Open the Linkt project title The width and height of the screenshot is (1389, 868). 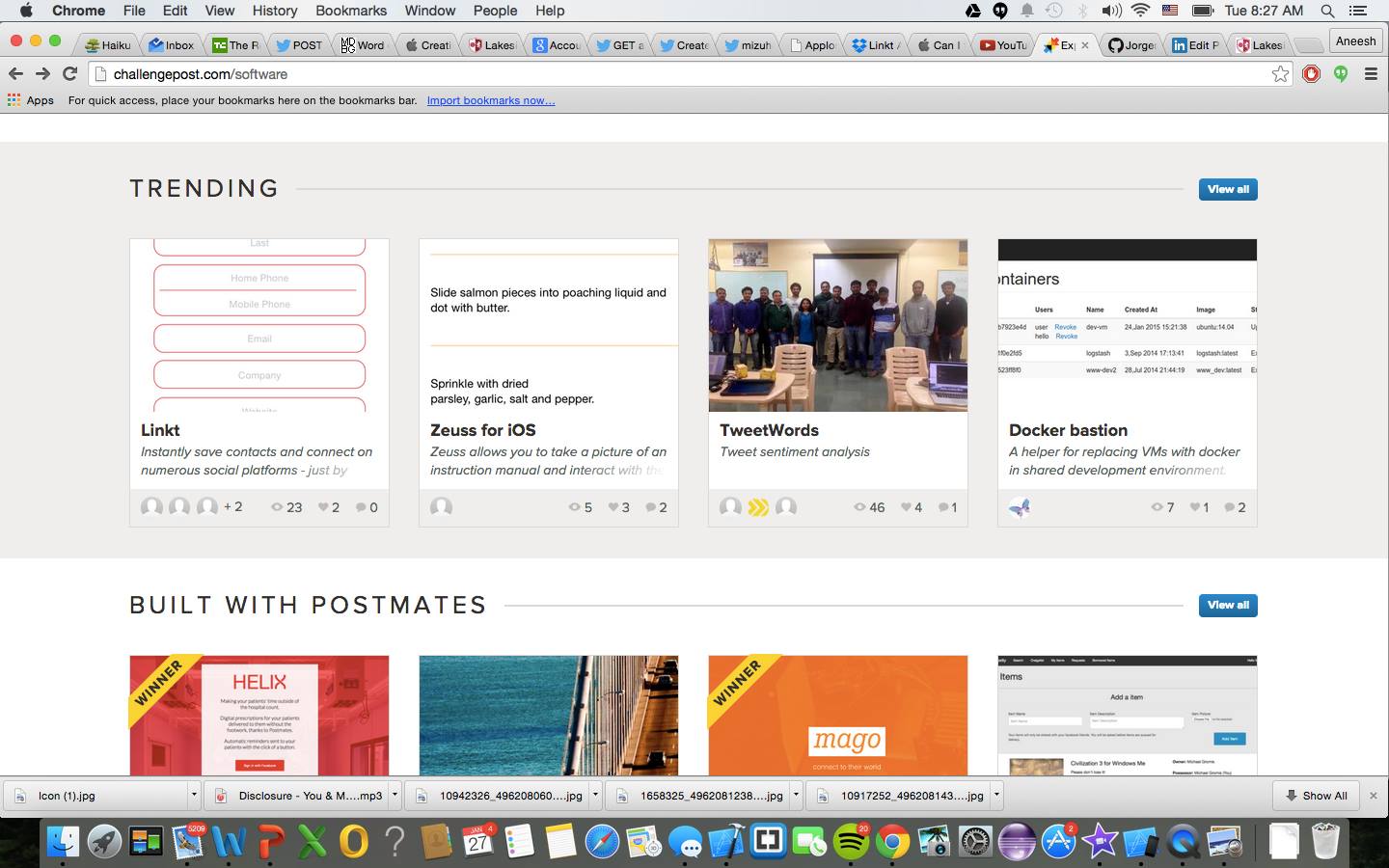tap(160, 430)
